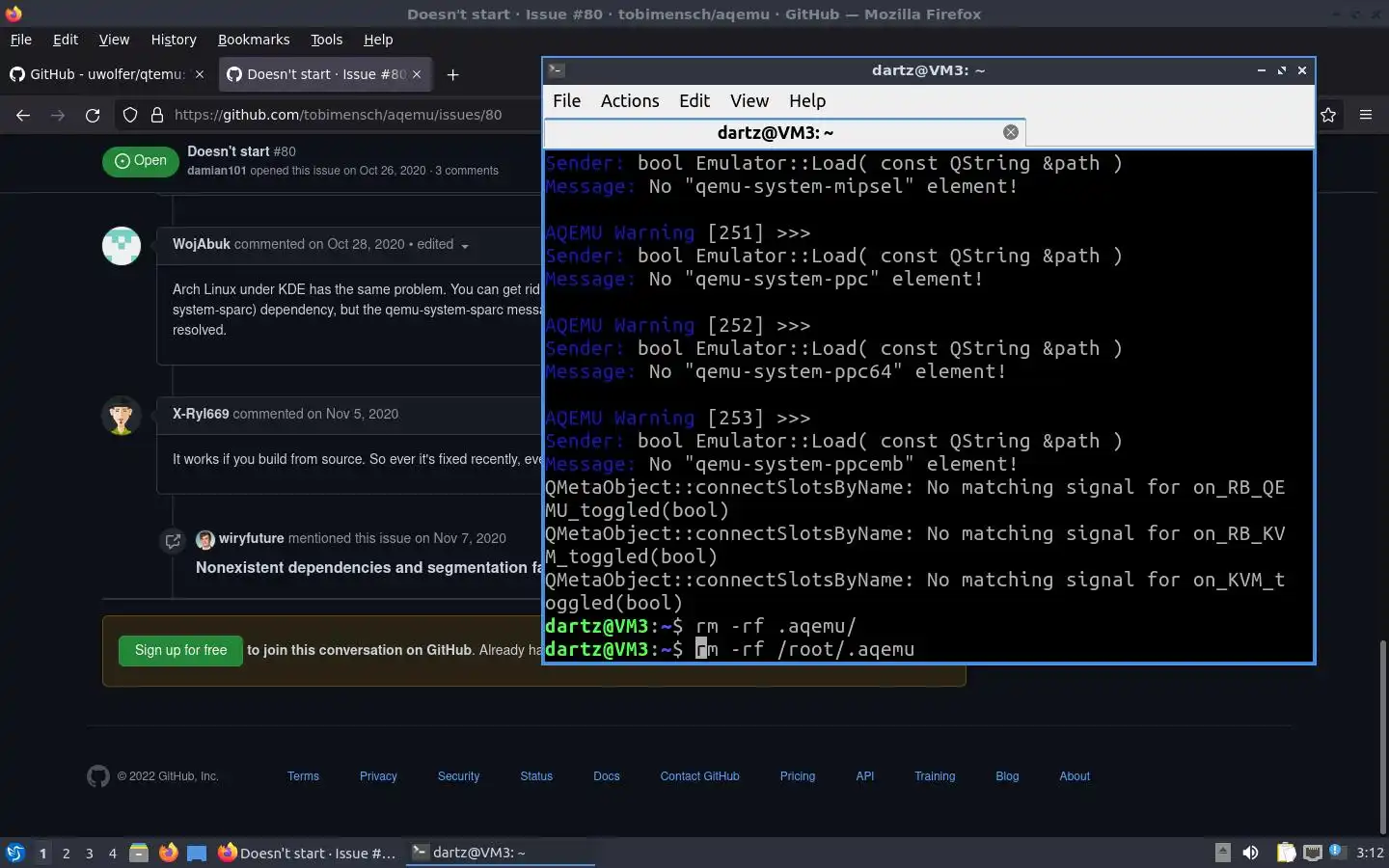The width and height of the screenshot is (1389, 868).
Task: Select the 'dartz@VM3: ~' terminal tab
Action: coord(784,133)
